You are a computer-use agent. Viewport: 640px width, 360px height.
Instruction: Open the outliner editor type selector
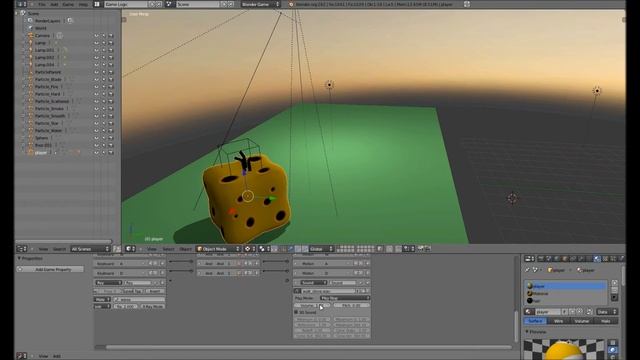click(22, 249)
